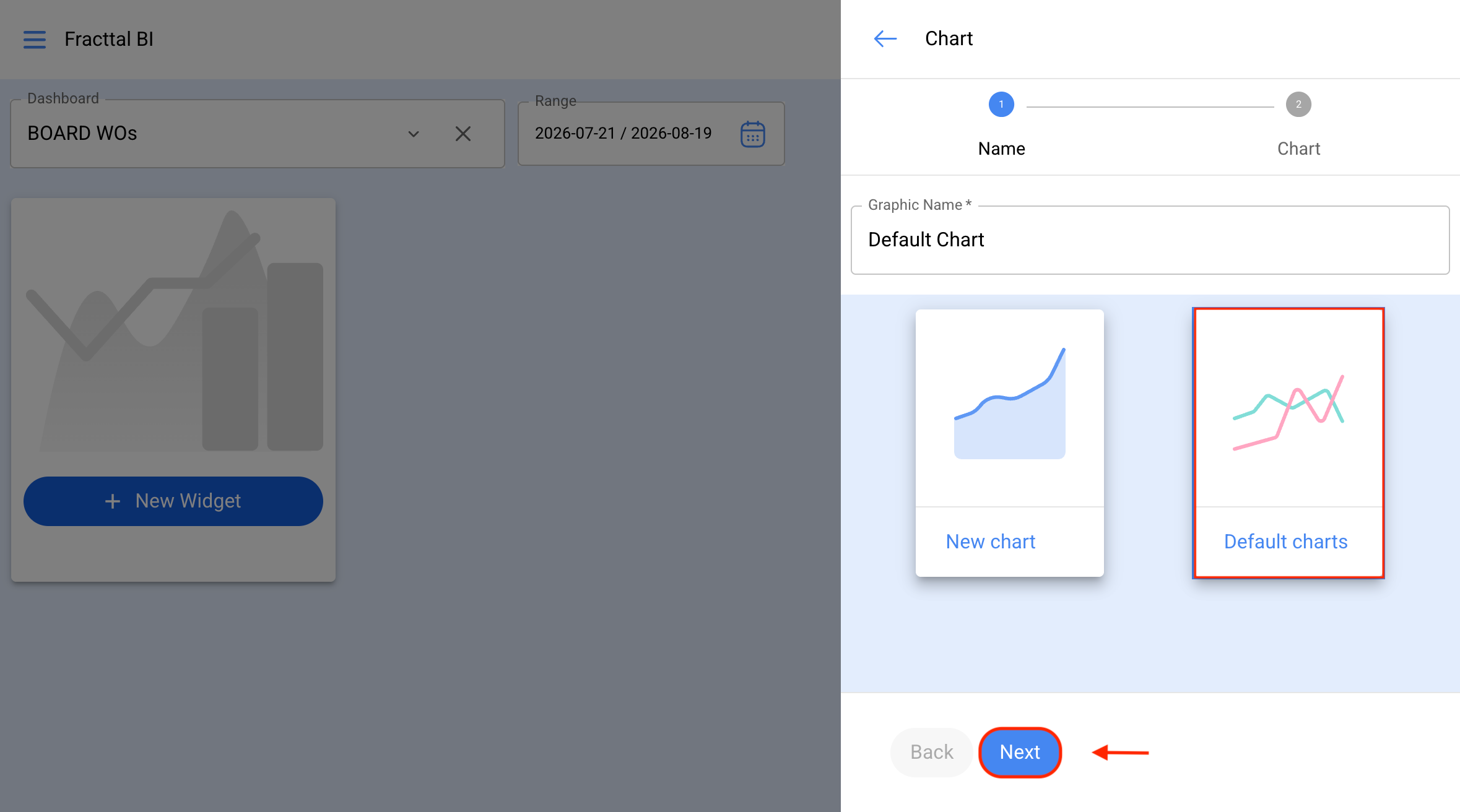Click the date range 2026-07-21 / 2026-08-19 field
1460x812 pixels.
coord(651,134)
